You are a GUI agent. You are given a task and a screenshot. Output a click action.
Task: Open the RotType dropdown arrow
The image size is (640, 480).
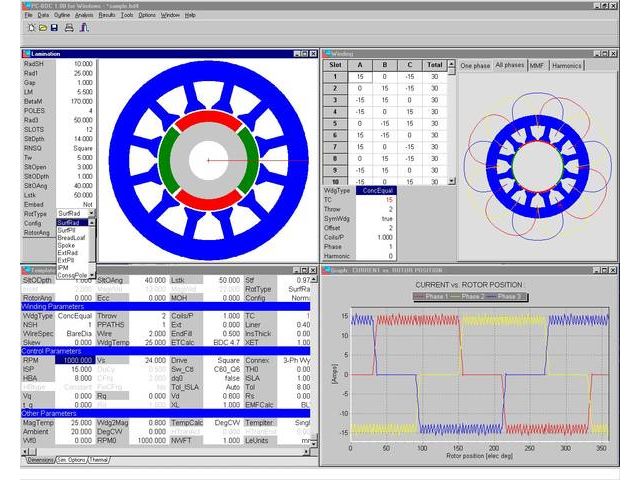click(89, 213)
